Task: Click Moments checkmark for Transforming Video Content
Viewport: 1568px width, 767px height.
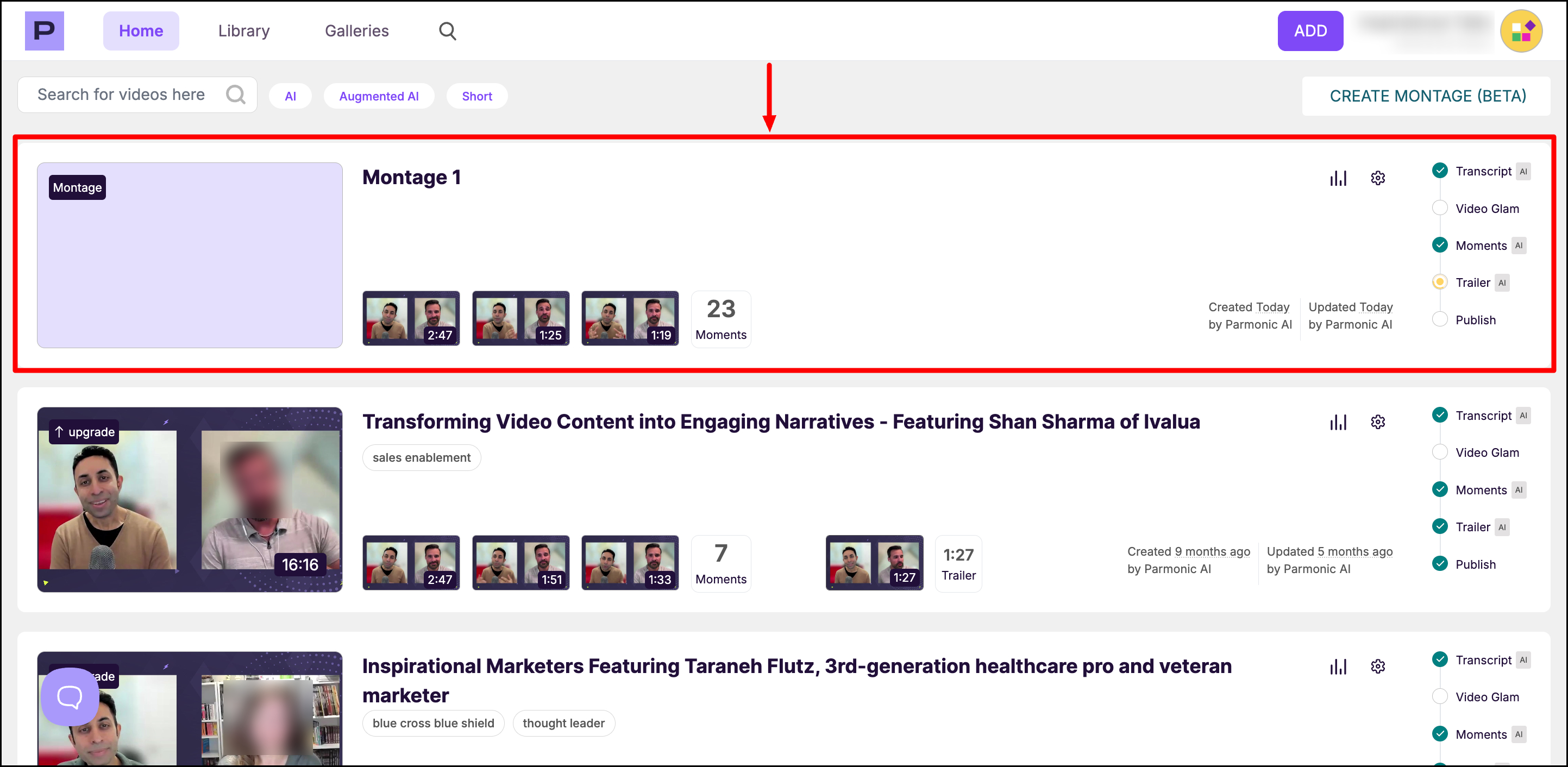Action: (1440, 489)
